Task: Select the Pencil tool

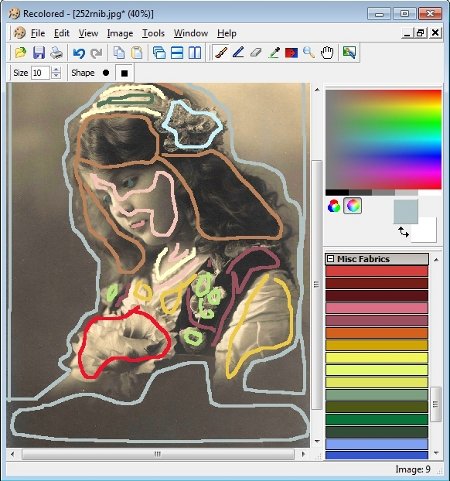Action: (x=238, y=53)
